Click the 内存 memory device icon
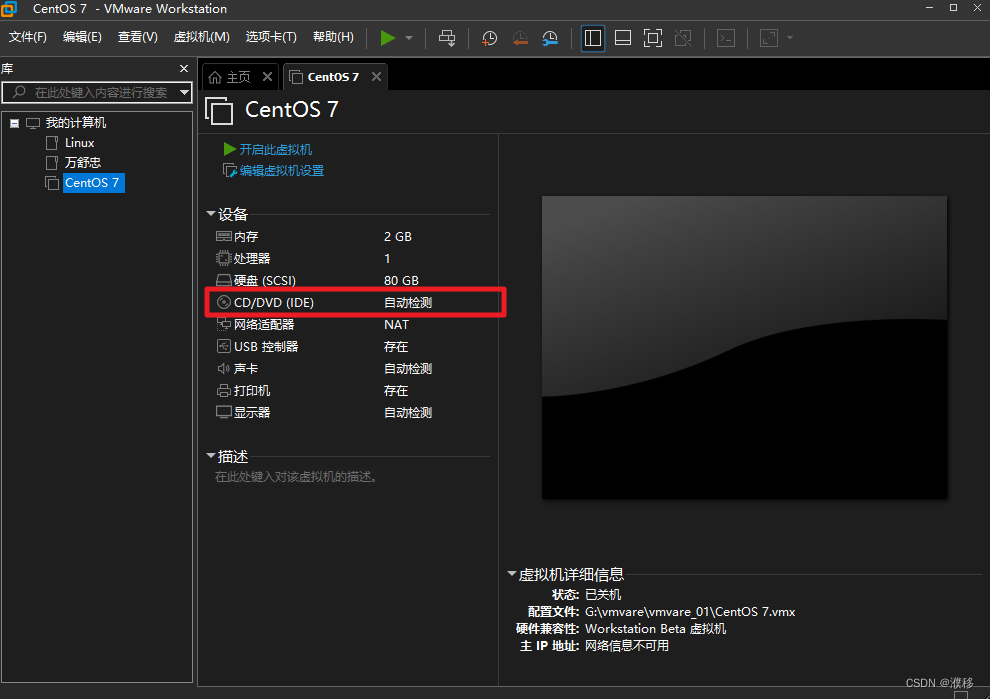The height and width of the screenshot is (699, 990). click(x=224, y=236)
